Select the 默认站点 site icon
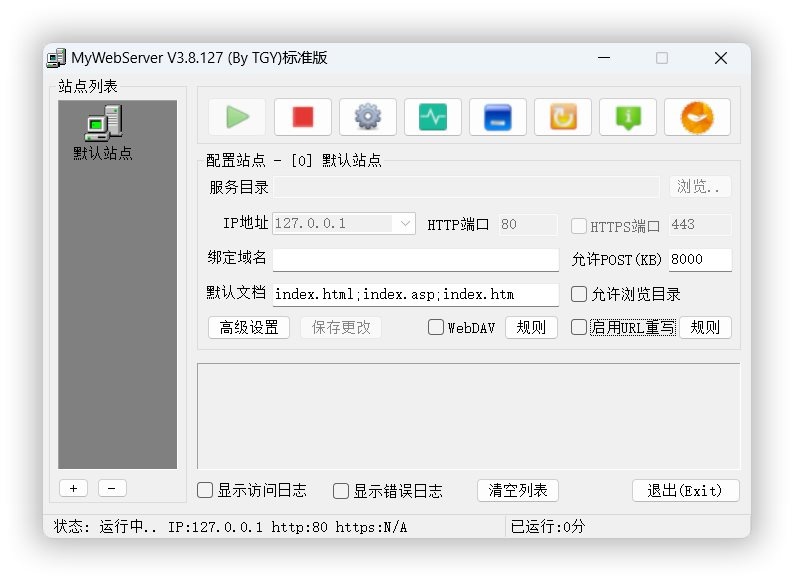 [103, 133]
